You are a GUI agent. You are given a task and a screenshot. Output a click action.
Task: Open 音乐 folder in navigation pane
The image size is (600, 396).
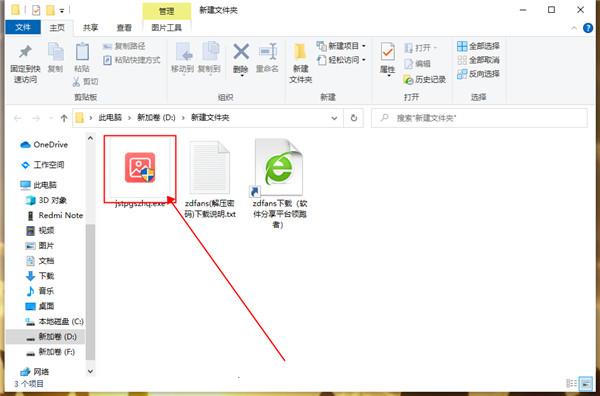40,291
